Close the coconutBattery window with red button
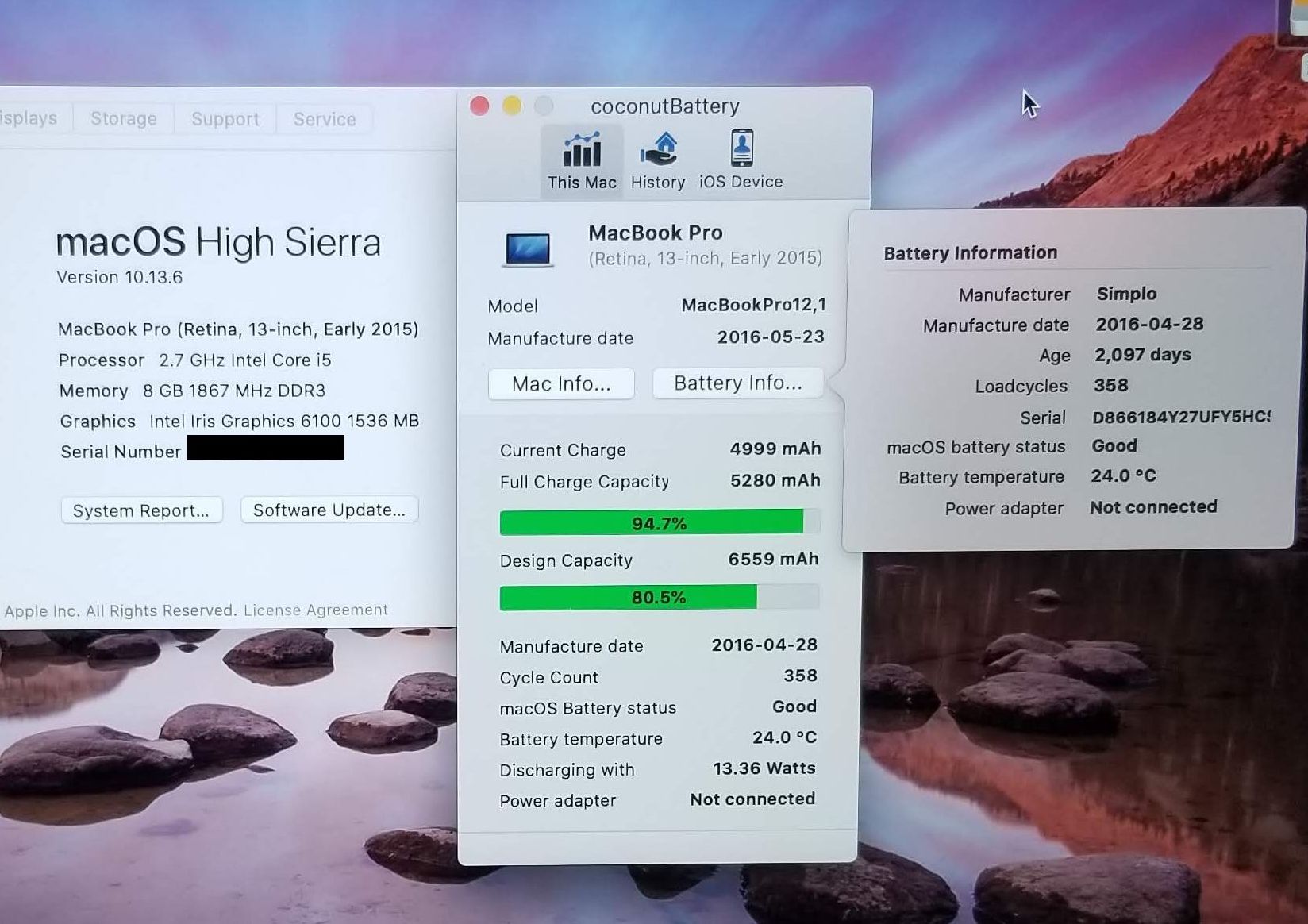This screenshot has height=924, width=1308. coord(479,106)
